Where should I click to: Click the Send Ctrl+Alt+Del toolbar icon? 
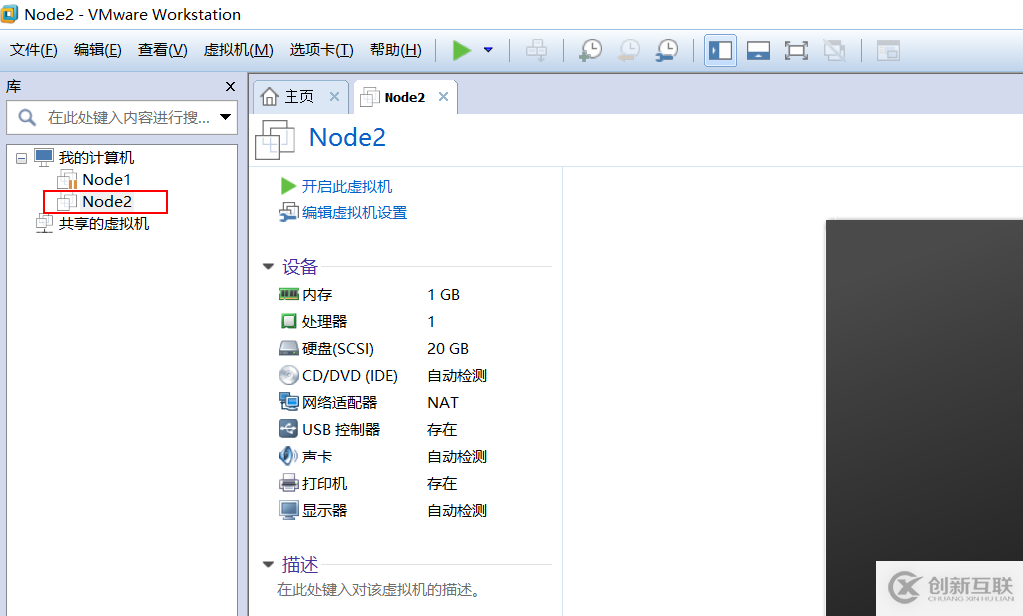coord(536,50)
